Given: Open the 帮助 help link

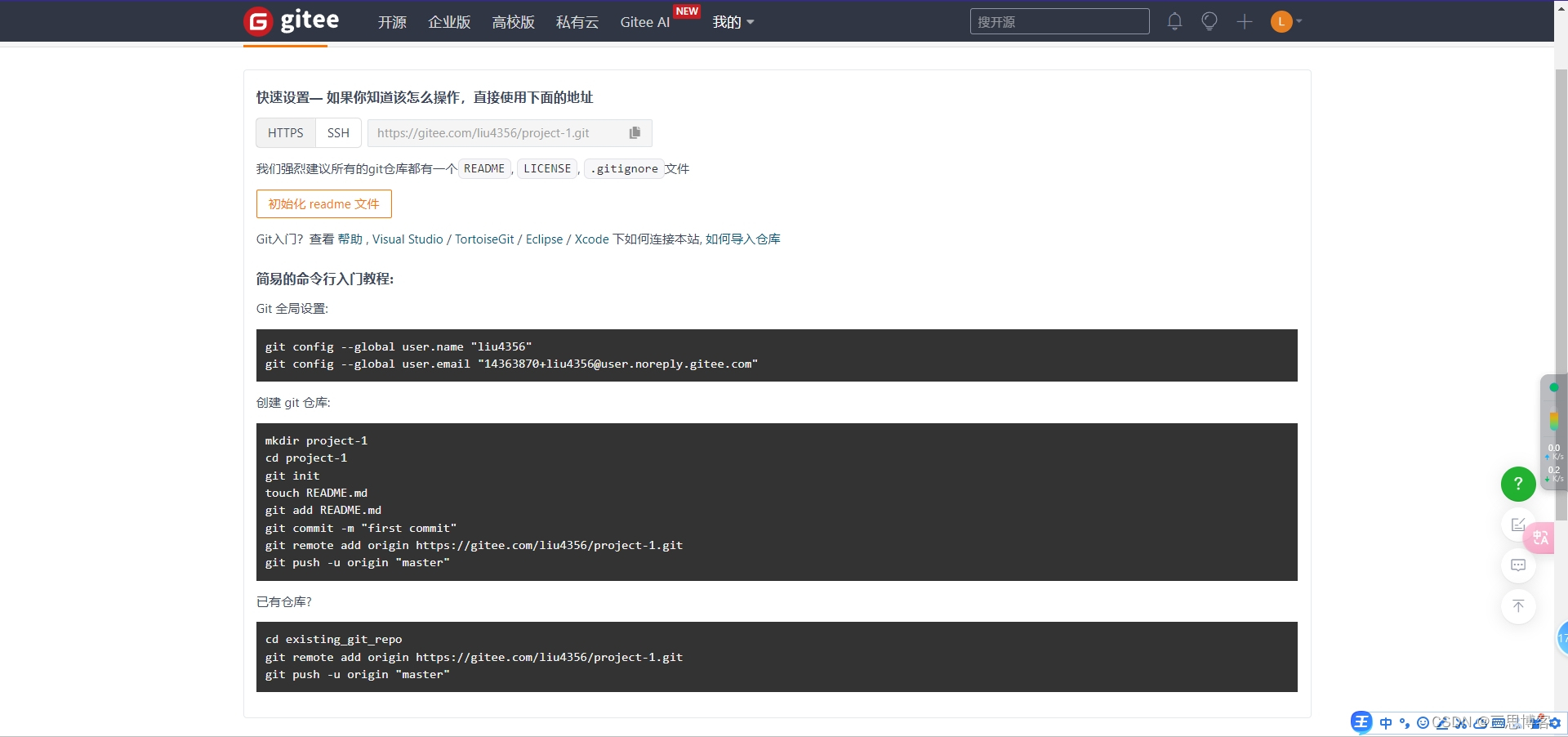Looking at the screenshot, I should click(350, 239).
